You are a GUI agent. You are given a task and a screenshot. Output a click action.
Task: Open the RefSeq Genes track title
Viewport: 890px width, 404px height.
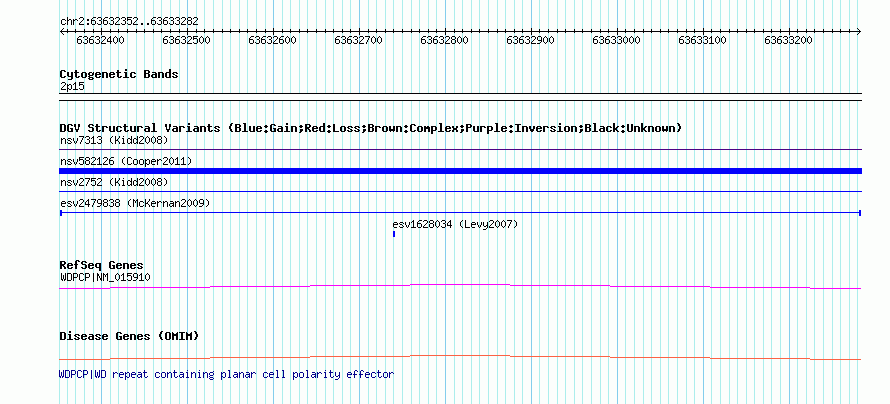102,266
